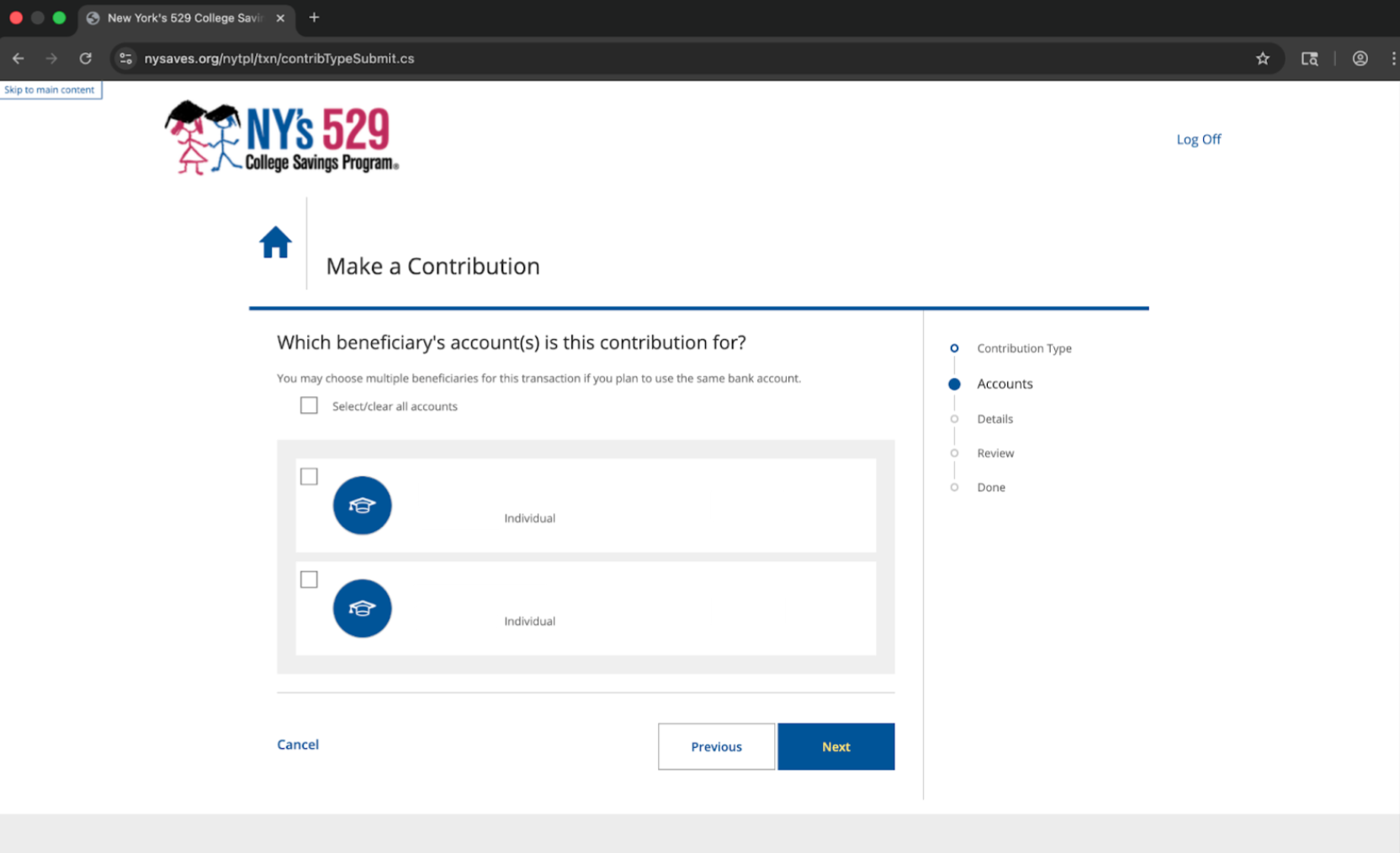Click the home icon beside Make a Contribution
Image resolution: width=1400 pixels, height=853 pixels.
click(275, 242)
